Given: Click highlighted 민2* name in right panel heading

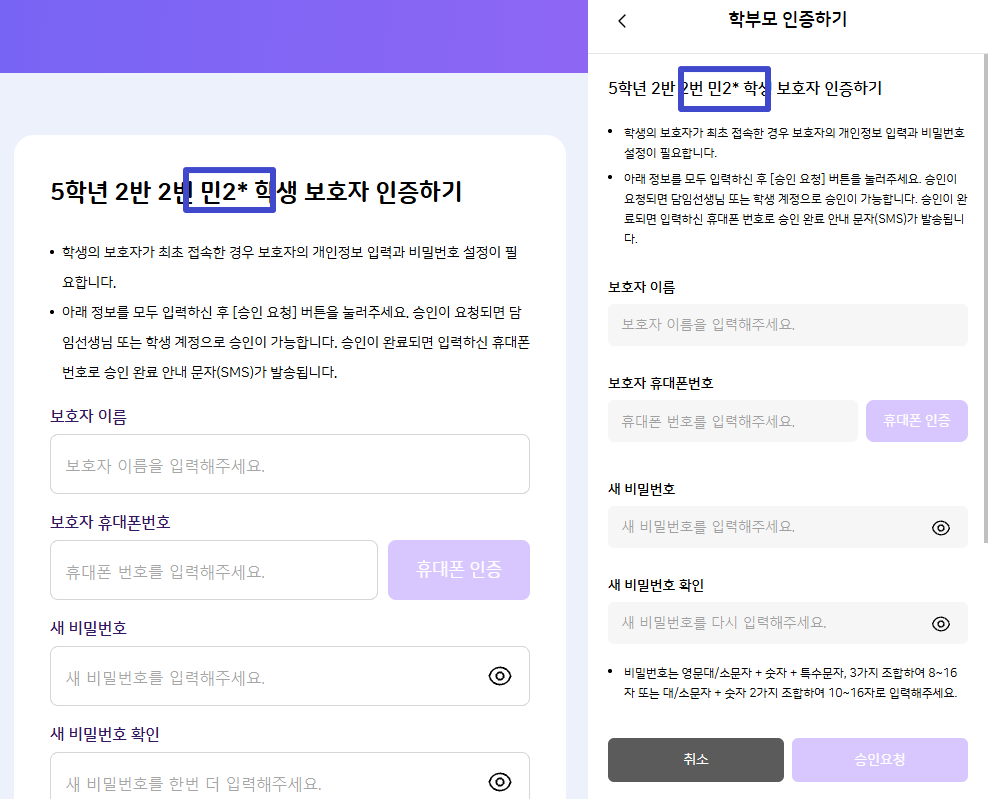Looking at the screenshot, I should click(724, 88).
